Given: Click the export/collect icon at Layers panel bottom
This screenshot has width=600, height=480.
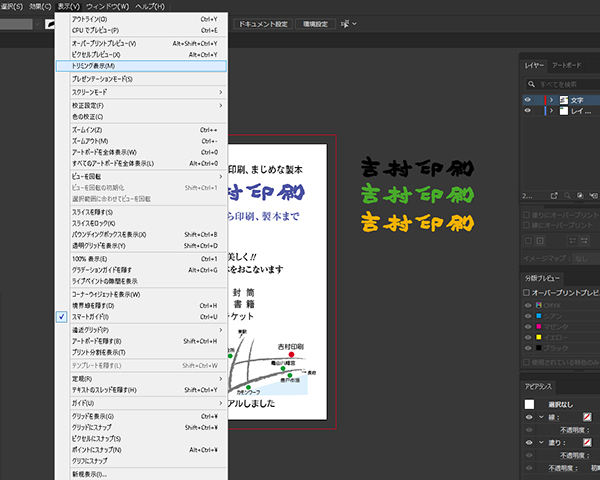Looking at the screenshot, I should 554,196.
